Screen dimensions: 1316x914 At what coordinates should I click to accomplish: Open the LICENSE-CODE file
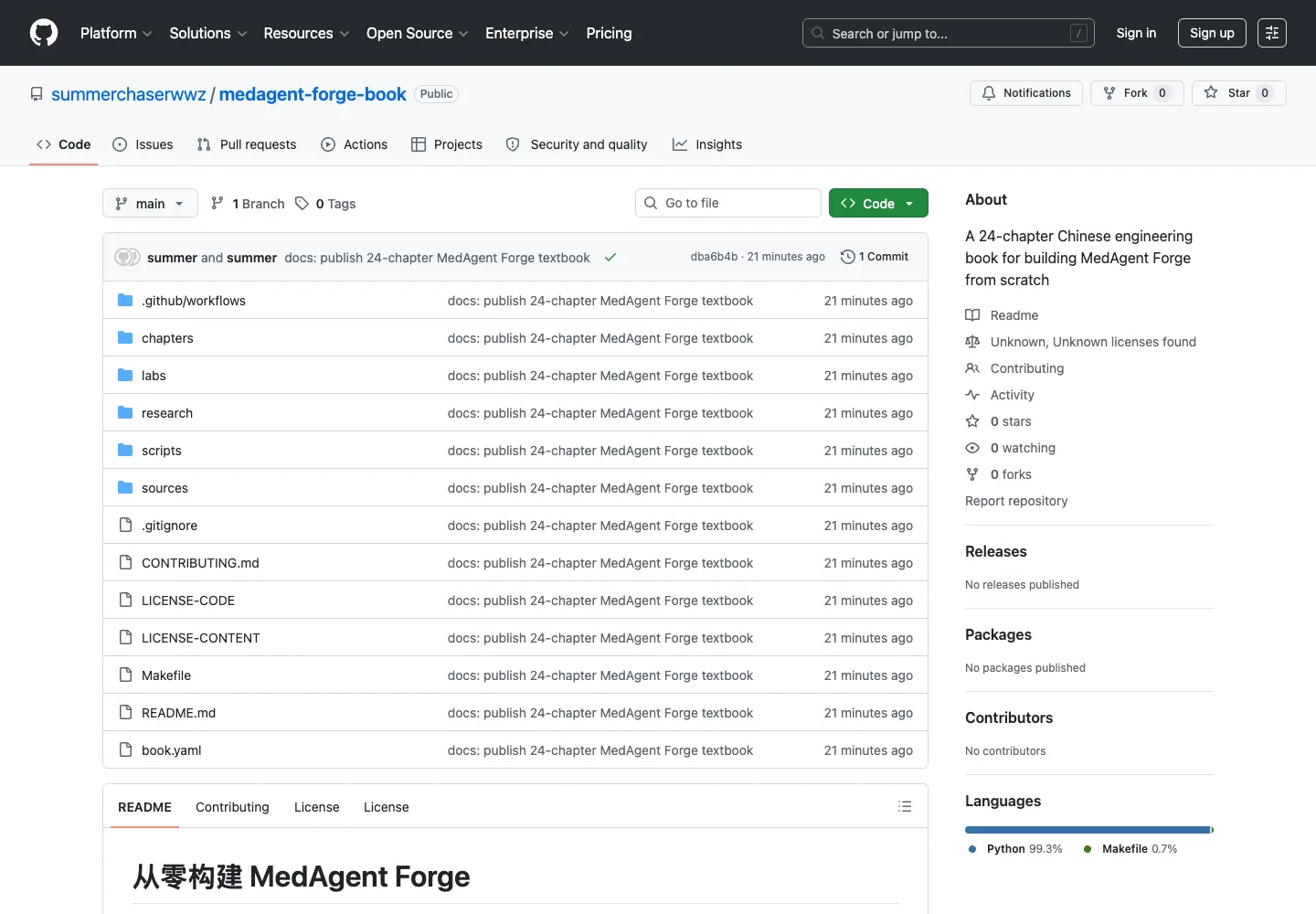pyautogui.click(x=188, y=600)
